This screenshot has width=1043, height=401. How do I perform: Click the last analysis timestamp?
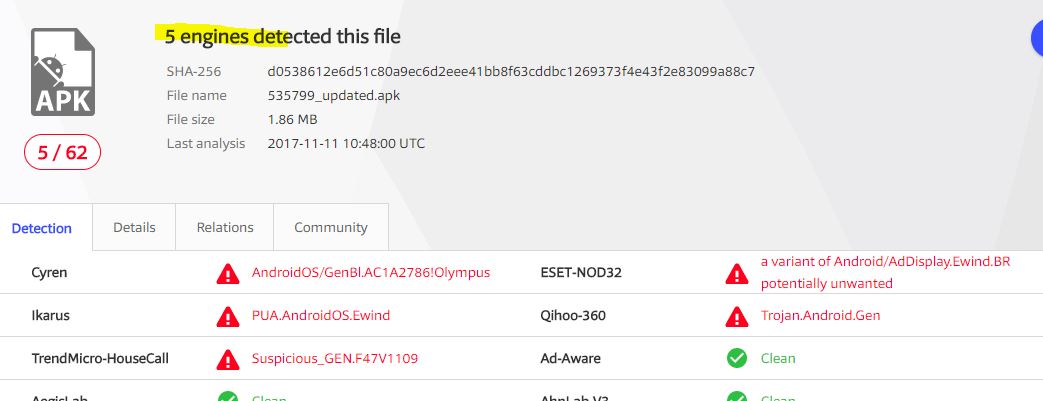(x=346, y=143)
